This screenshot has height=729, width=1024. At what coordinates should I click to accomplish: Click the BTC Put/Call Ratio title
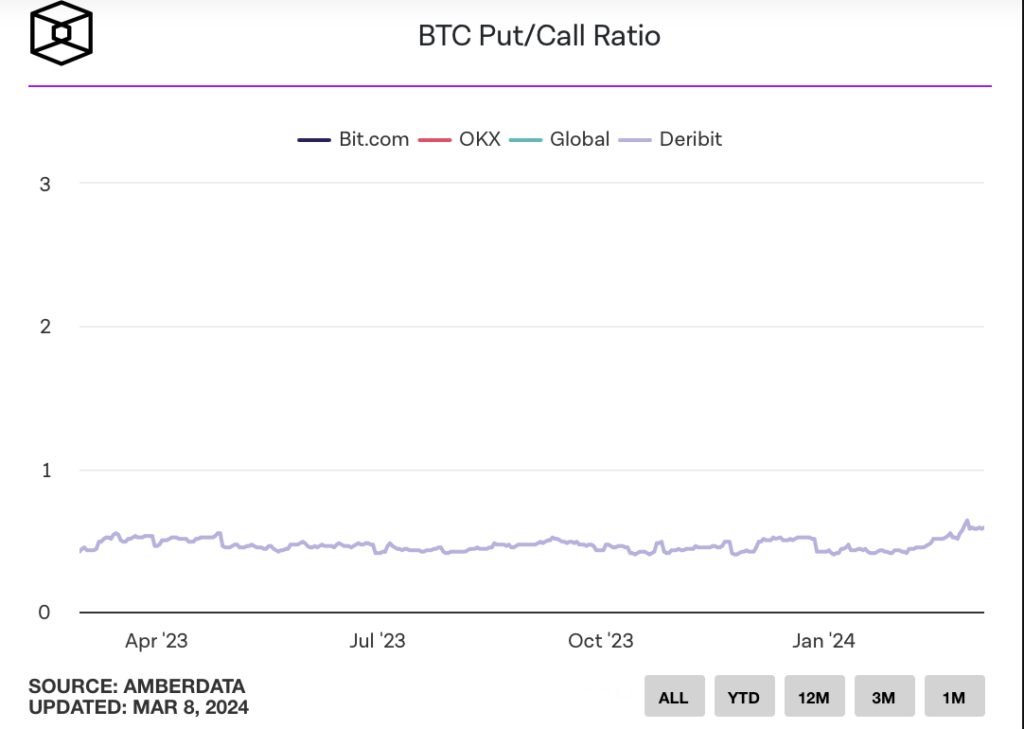539,37
